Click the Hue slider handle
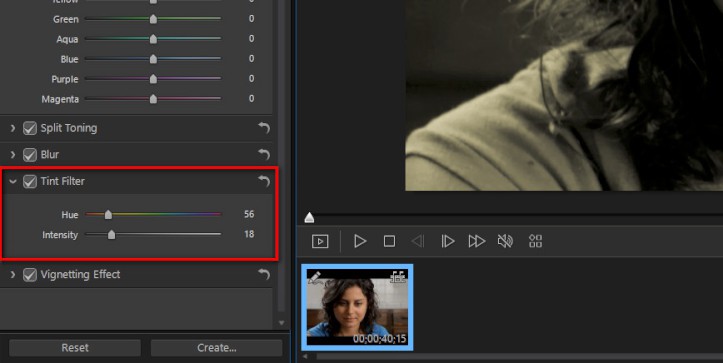 [108, 214]
